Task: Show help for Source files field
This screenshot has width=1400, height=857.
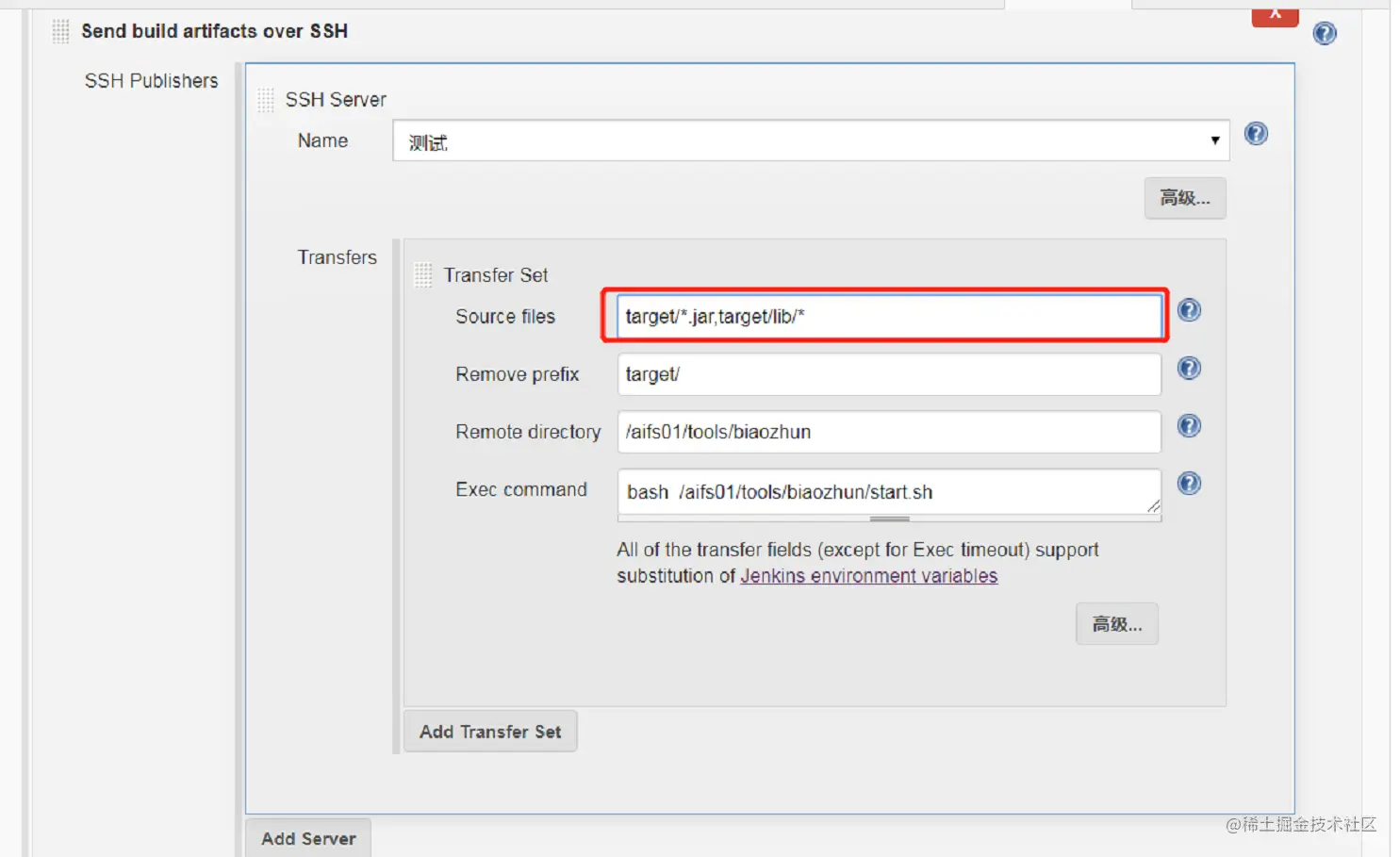Action: coord(1189,310)
